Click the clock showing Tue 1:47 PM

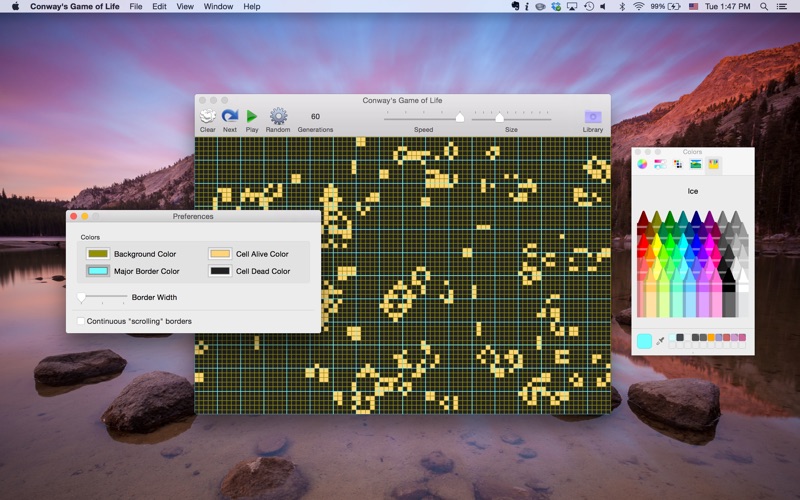(728, 6)
